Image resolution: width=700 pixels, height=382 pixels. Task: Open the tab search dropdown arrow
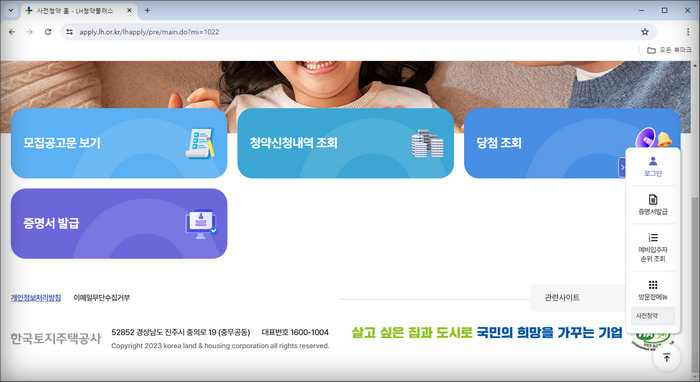click(11, 10)
